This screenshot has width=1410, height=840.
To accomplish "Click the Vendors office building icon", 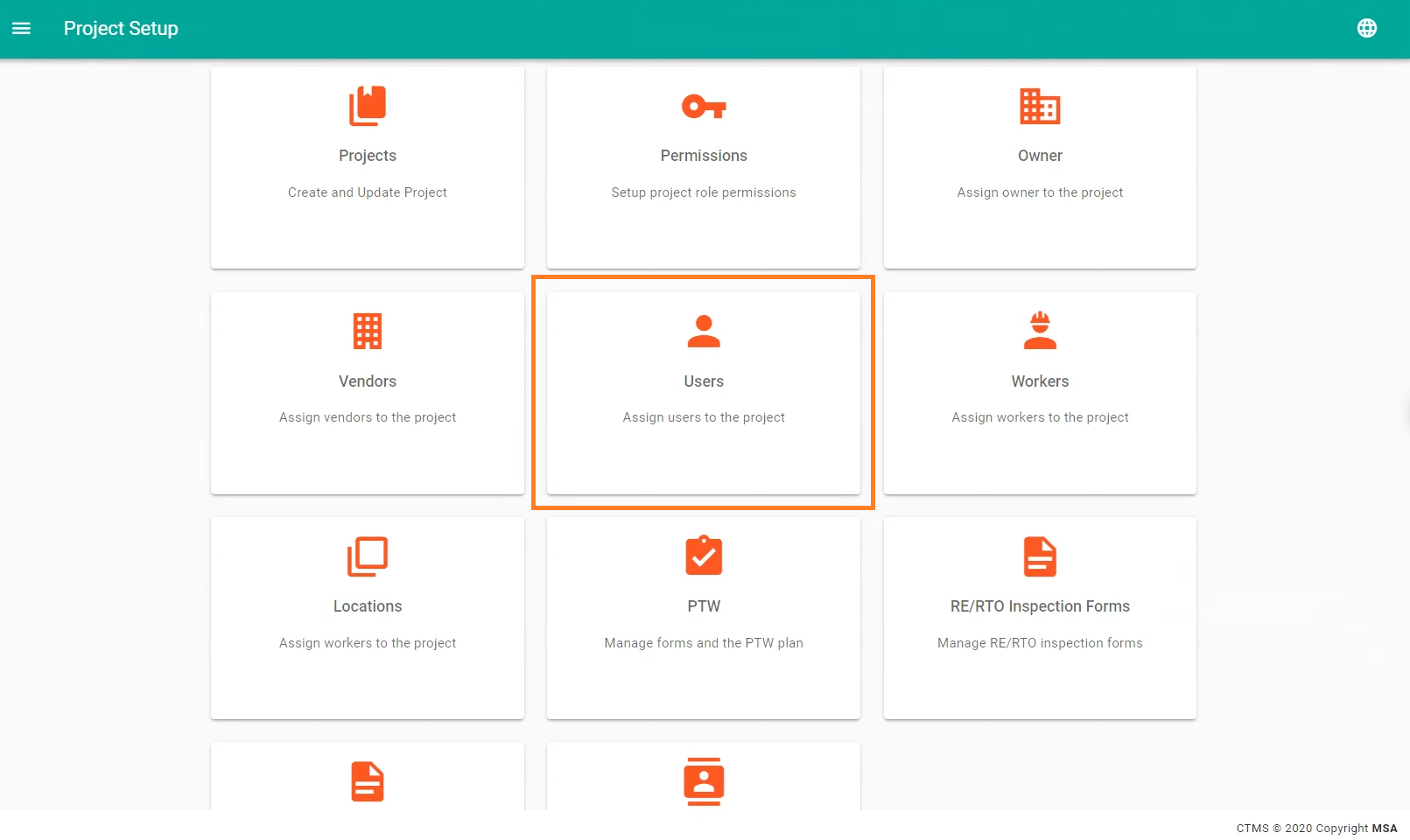I will coord(368,332).
